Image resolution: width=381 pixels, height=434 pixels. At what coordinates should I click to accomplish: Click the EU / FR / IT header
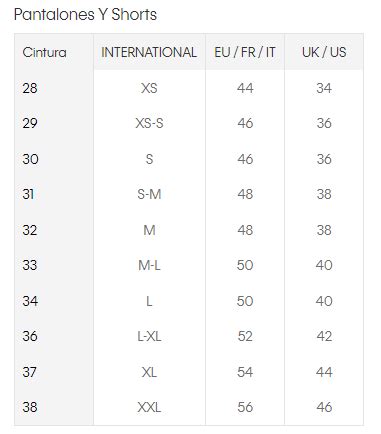(x=245, y=52)
